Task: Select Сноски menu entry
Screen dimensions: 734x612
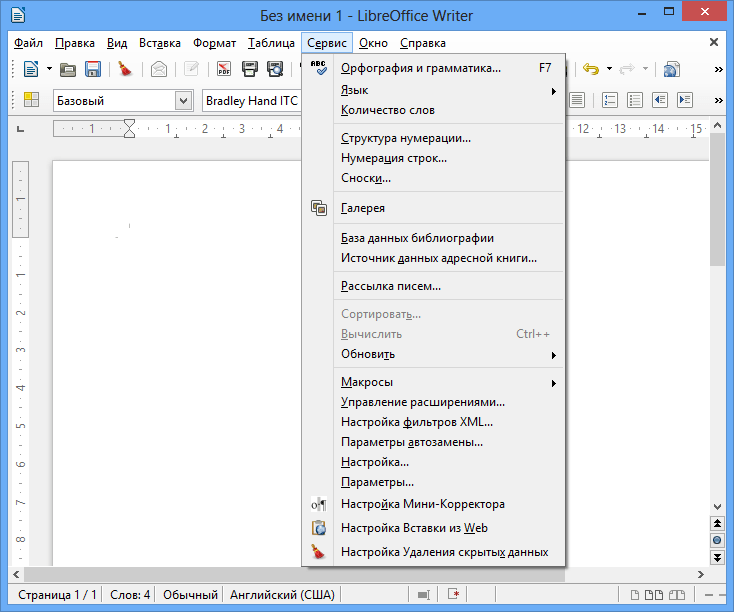Action: click(434, 178)
